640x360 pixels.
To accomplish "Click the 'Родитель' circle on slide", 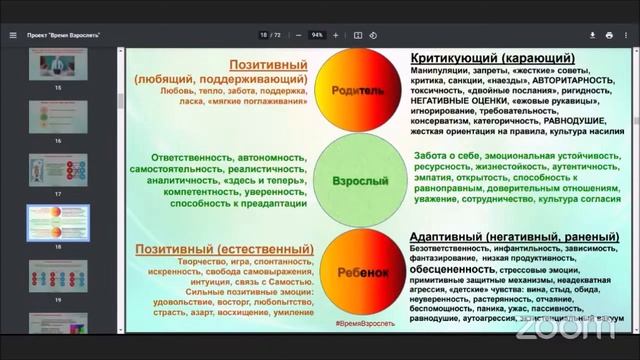I will coord(358,90).
